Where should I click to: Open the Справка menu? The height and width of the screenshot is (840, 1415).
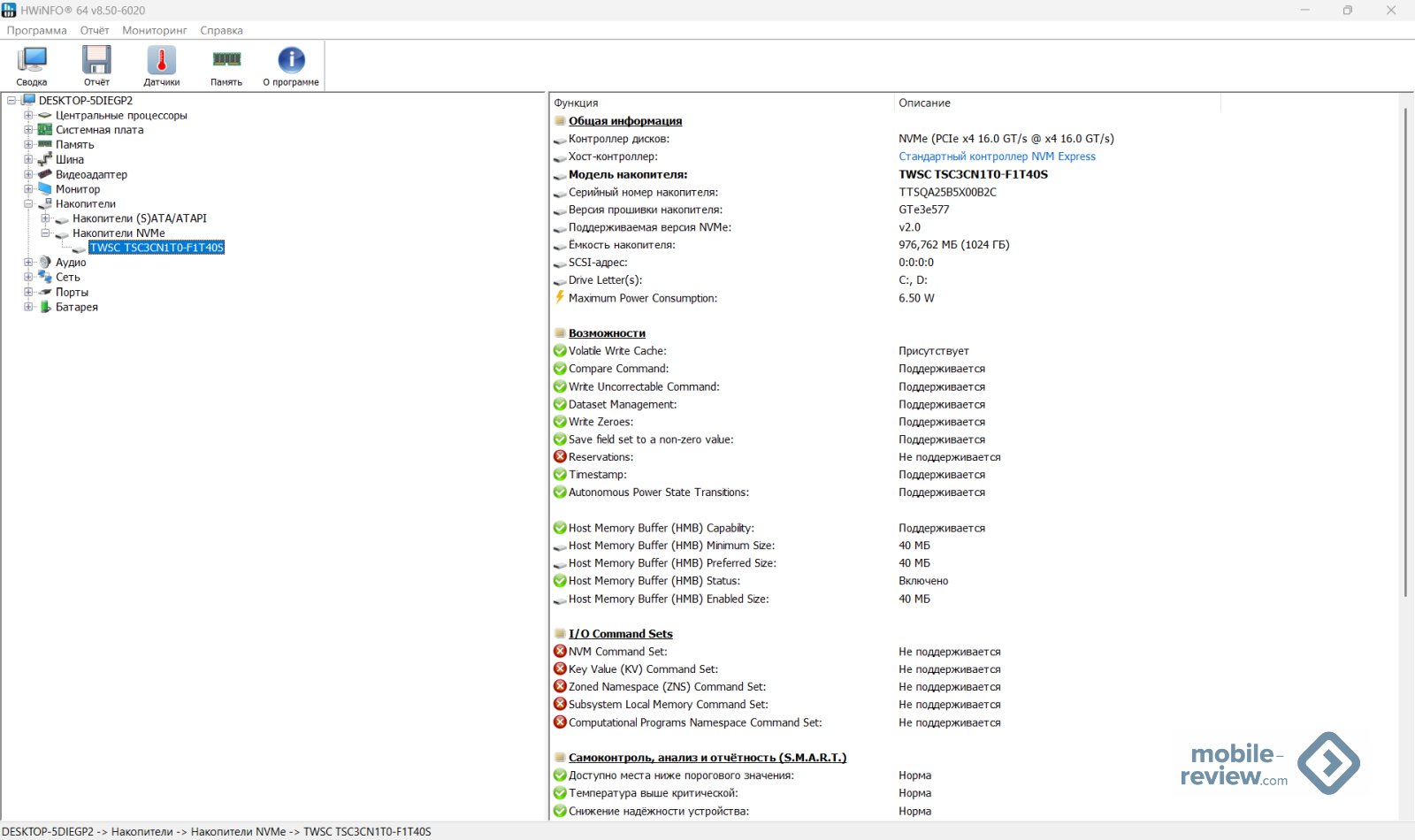click(x=221, y=30)
